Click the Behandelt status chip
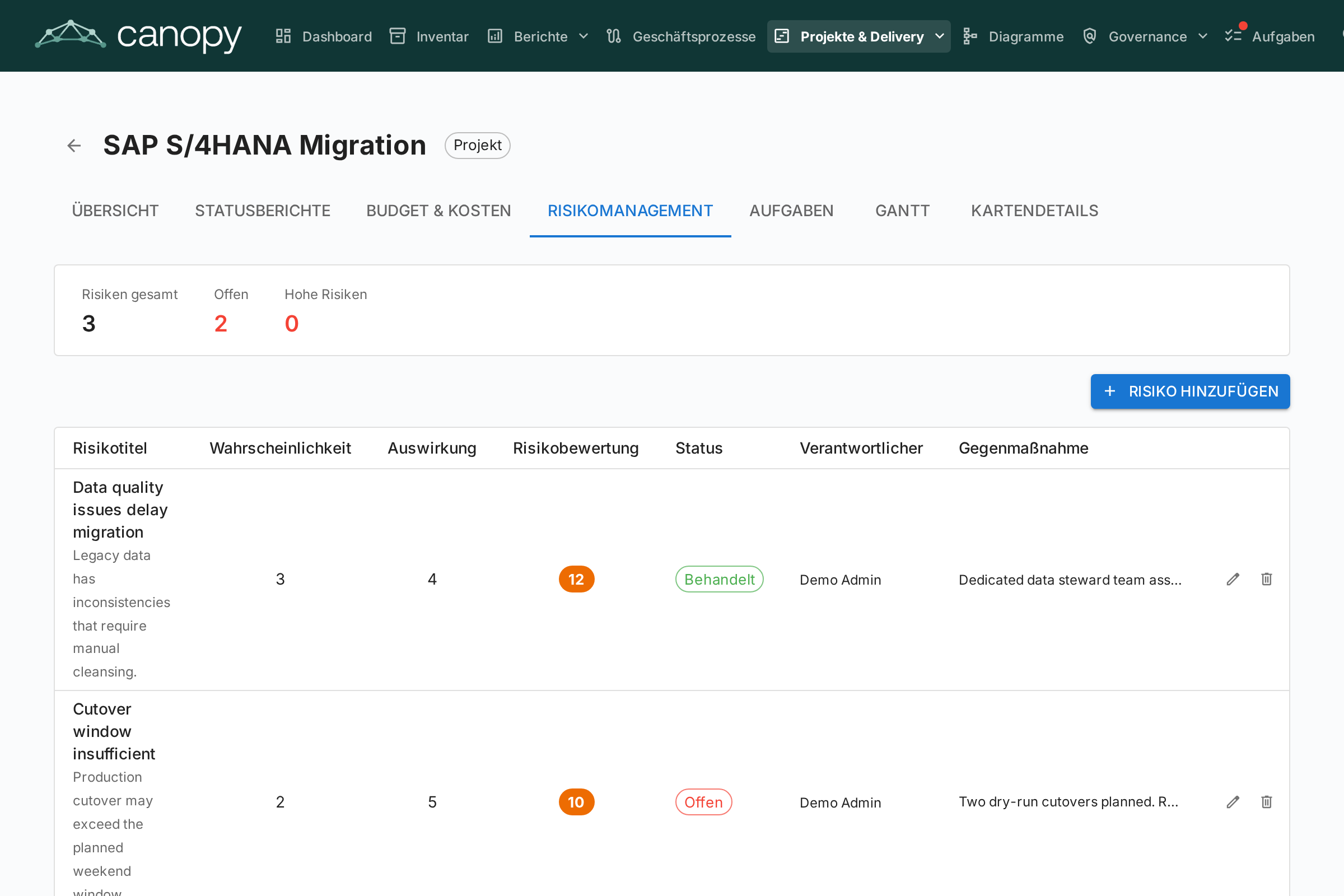 pyautogui.click(x=720, y=580)
